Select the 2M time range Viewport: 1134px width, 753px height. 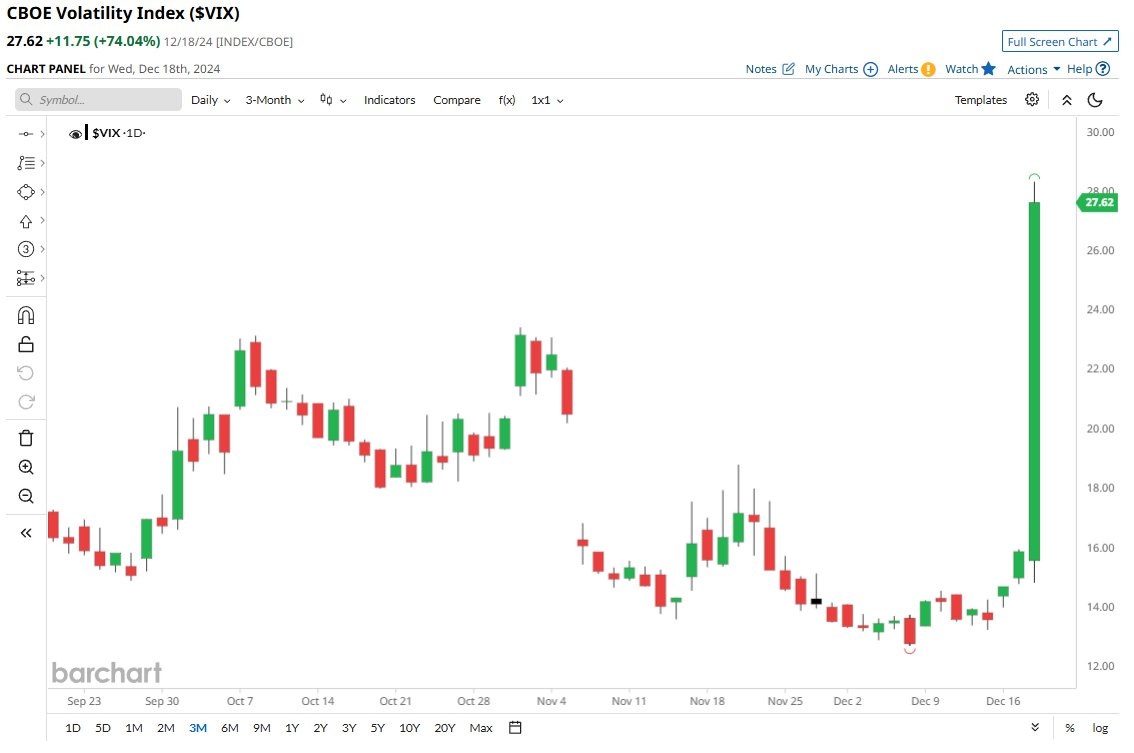click(x=166, y=728)
